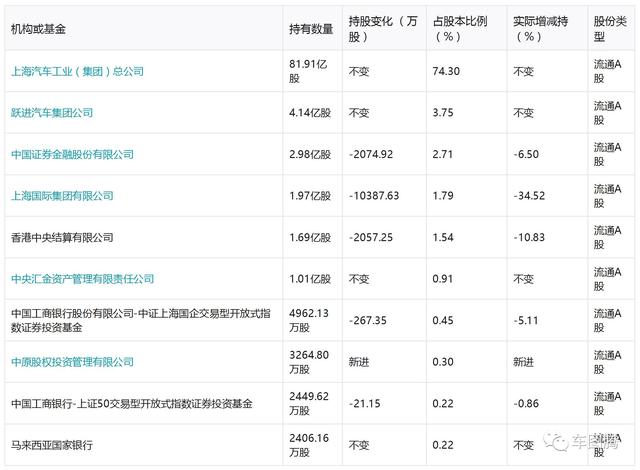Select the 中证上海国企交易型开放式指数证券投资基金 row name
640x470 pixels.
tap(141, 320)
